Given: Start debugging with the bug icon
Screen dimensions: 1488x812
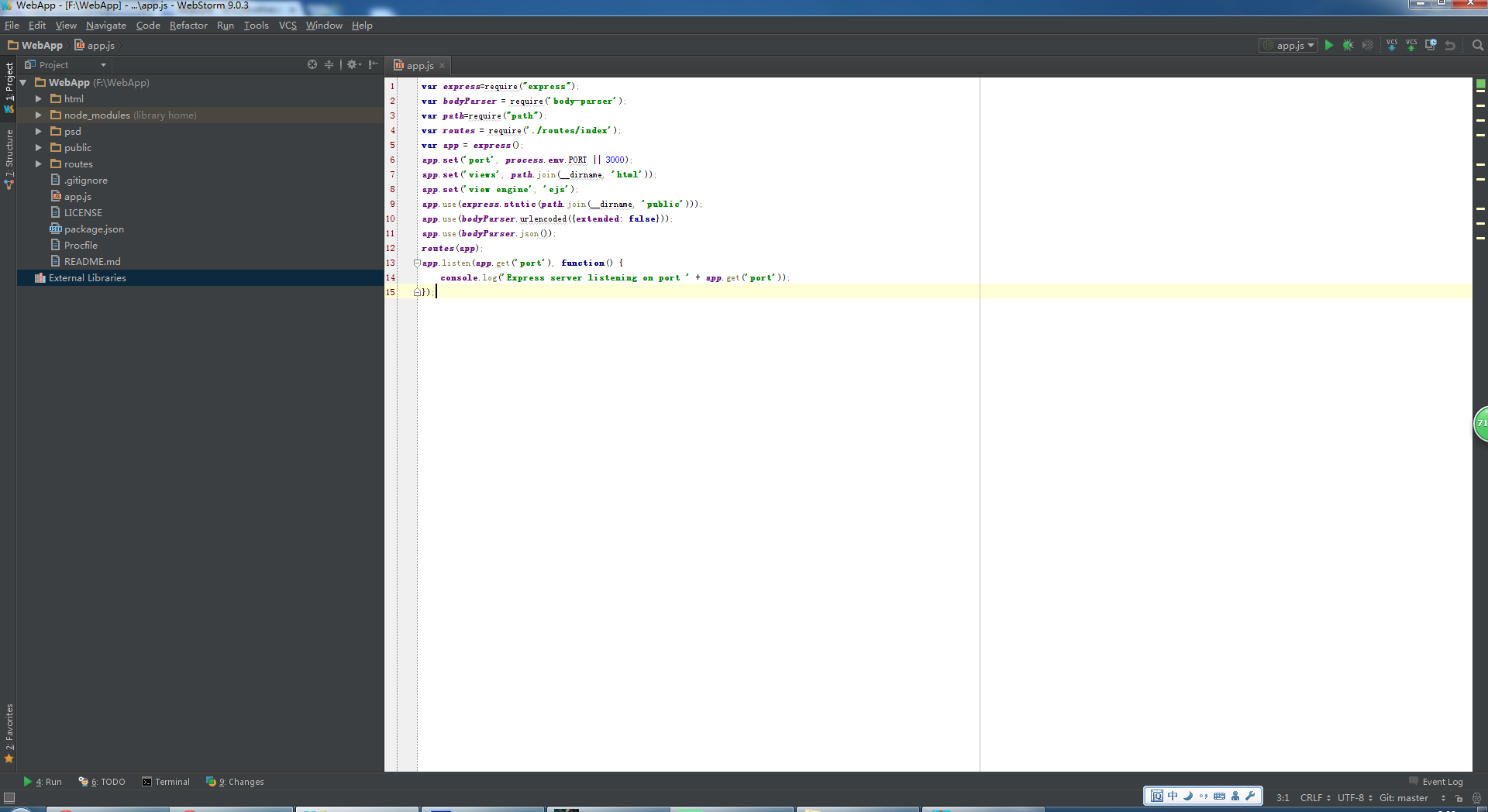Looking at the screenshot, I should [x=1348, y=46].
